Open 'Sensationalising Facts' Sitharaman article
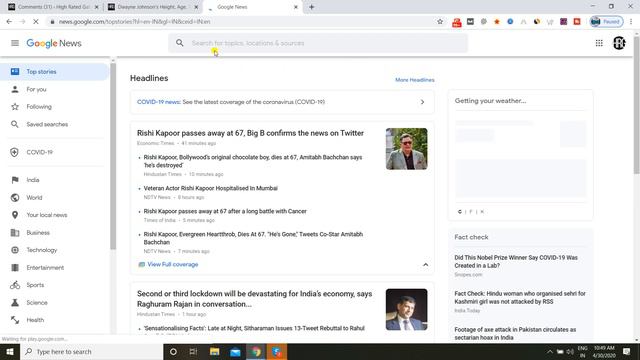This screenshot has height=360, width=640. [254, 328]
